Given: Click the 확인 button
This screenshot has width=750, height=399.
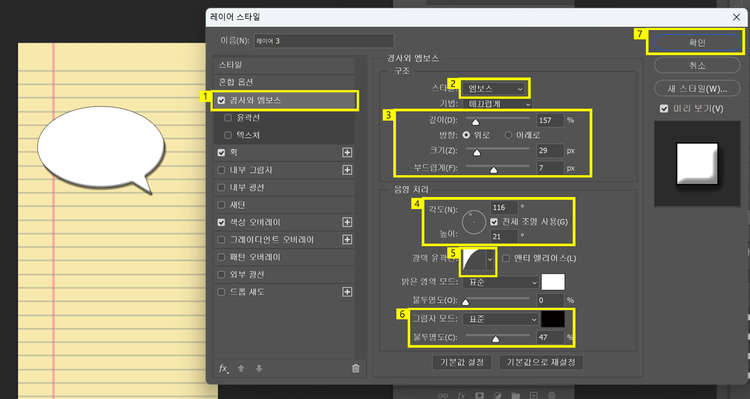Looking at the screenshot, I should [697, 43].
